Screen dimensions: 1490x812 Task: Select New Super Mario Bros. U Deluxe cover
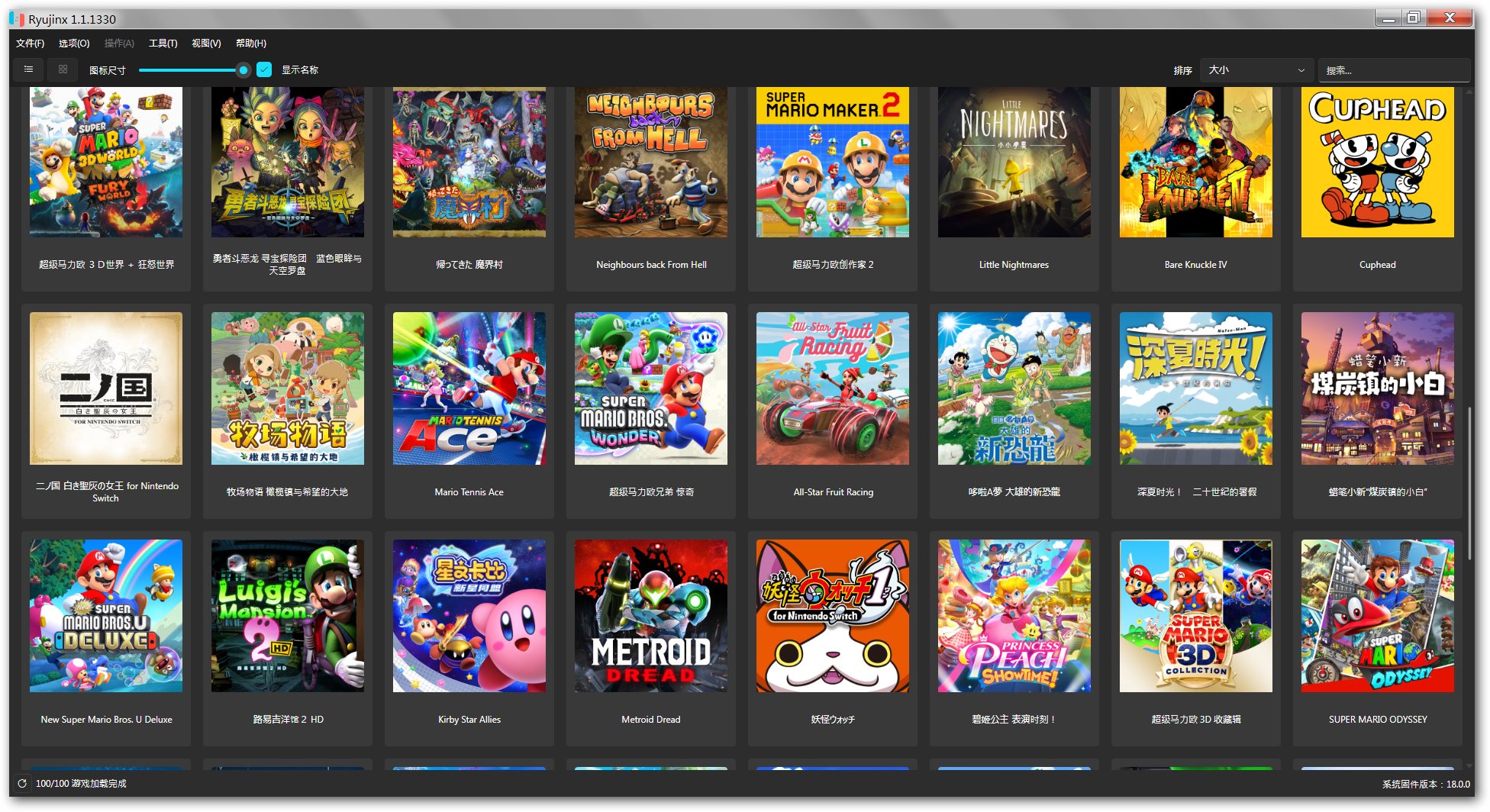pos(105,616)
